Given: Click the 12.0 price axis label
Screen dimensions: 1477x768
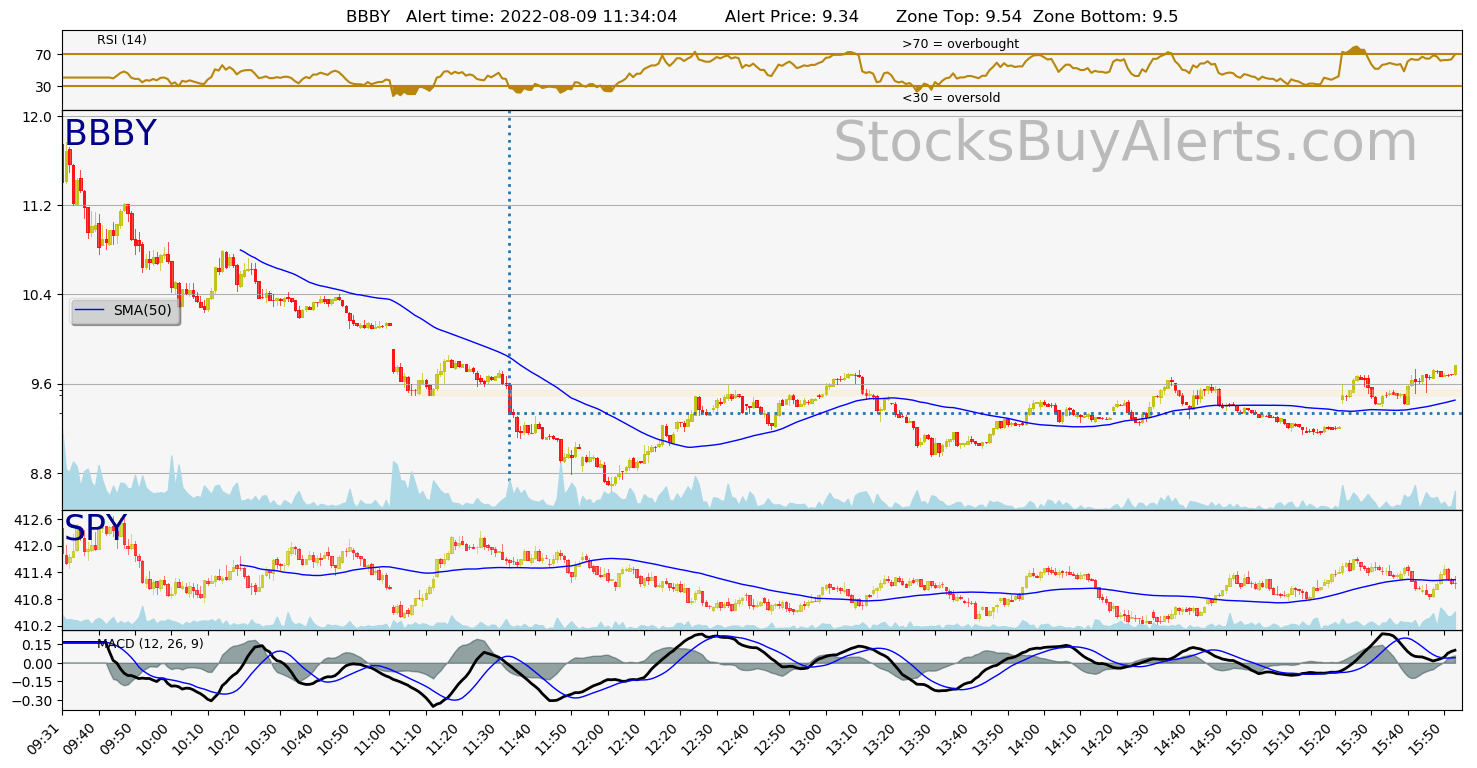Looking at the screenshot, I should (x=38, y=117).
